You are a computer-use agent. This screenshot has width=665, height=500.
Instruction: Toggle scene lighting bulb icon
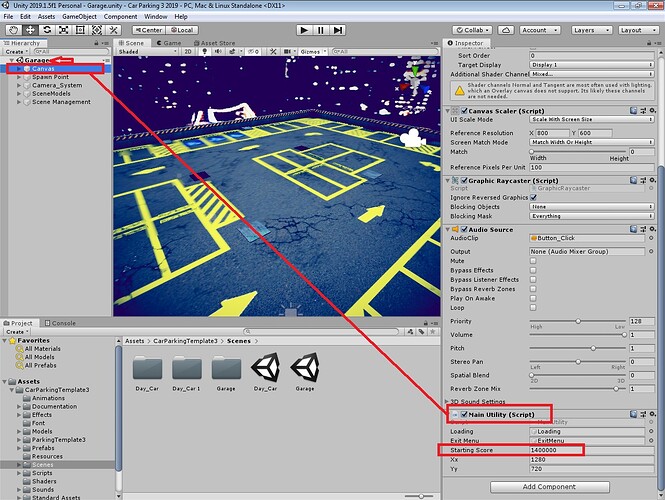204,51
